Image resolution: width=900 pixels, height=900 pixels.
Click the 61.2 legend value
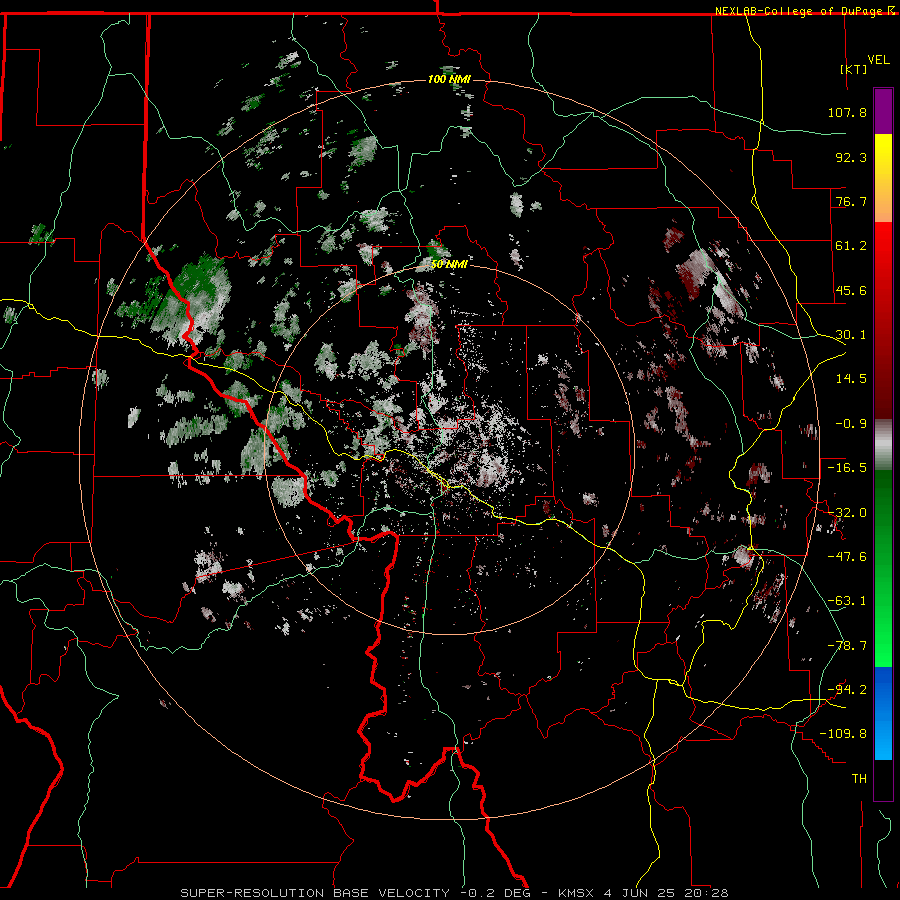click(851, 246)
